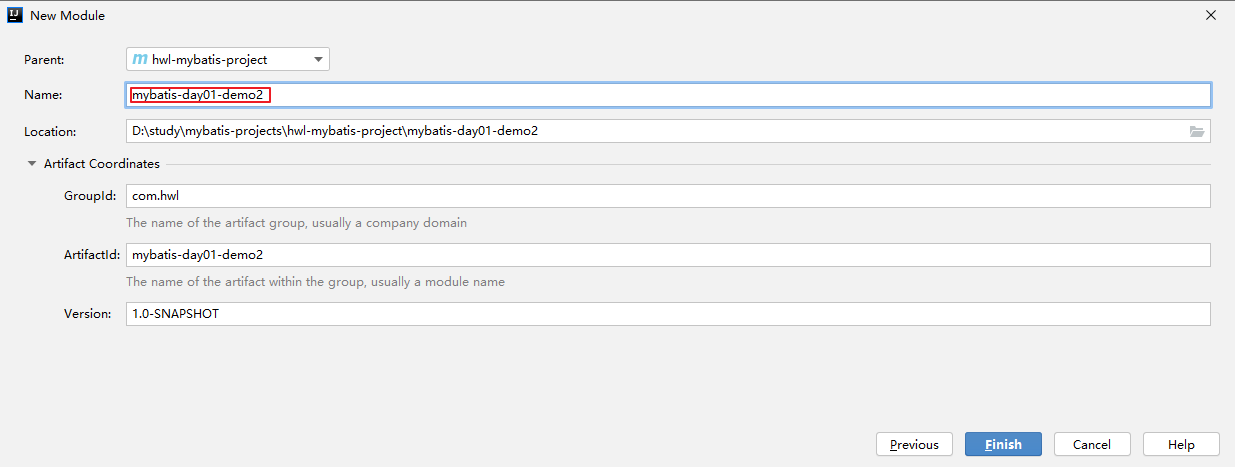
Task: Go back with the Previous button
Action: click(914, 444)
